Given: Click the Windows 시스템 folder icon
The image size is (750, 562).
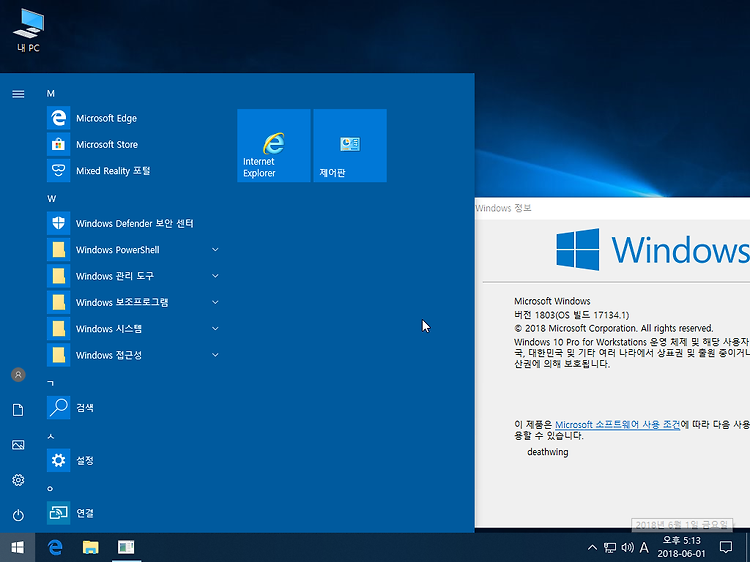Looking at the screenshot, I should [58, 329].
